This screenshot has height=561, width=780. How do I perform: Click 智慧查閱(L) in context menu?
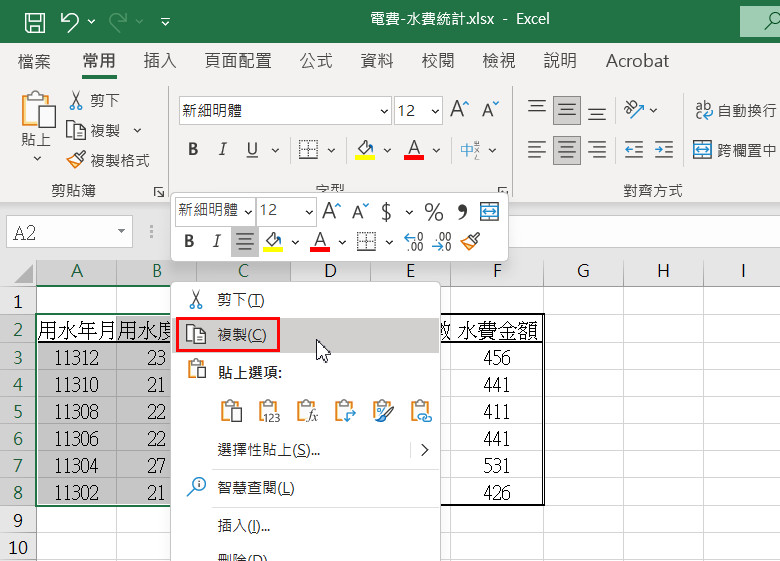tap(256, 488)
